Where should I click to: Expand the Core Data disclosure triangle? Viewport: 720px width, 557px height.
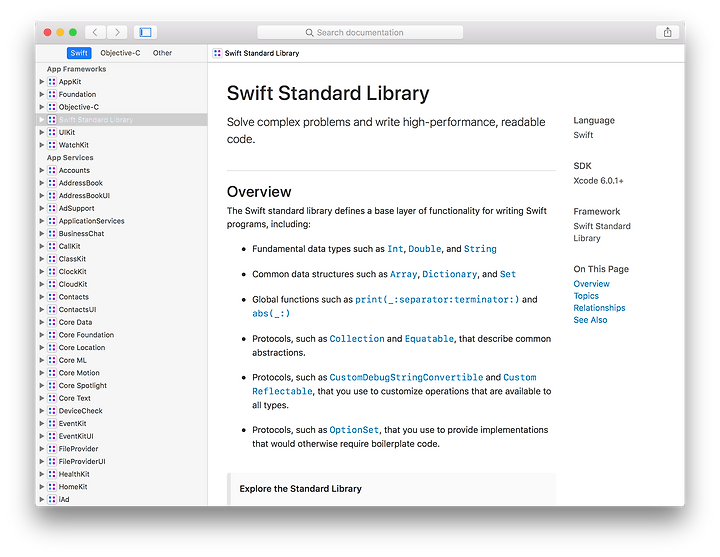pos(42,322)
